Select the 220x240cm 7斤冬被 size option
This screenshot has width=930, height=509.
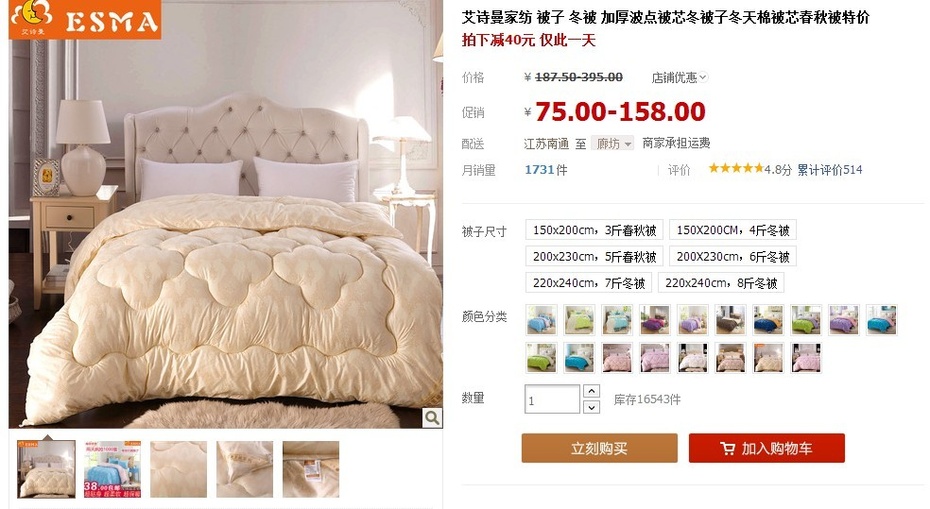(588, 283)
